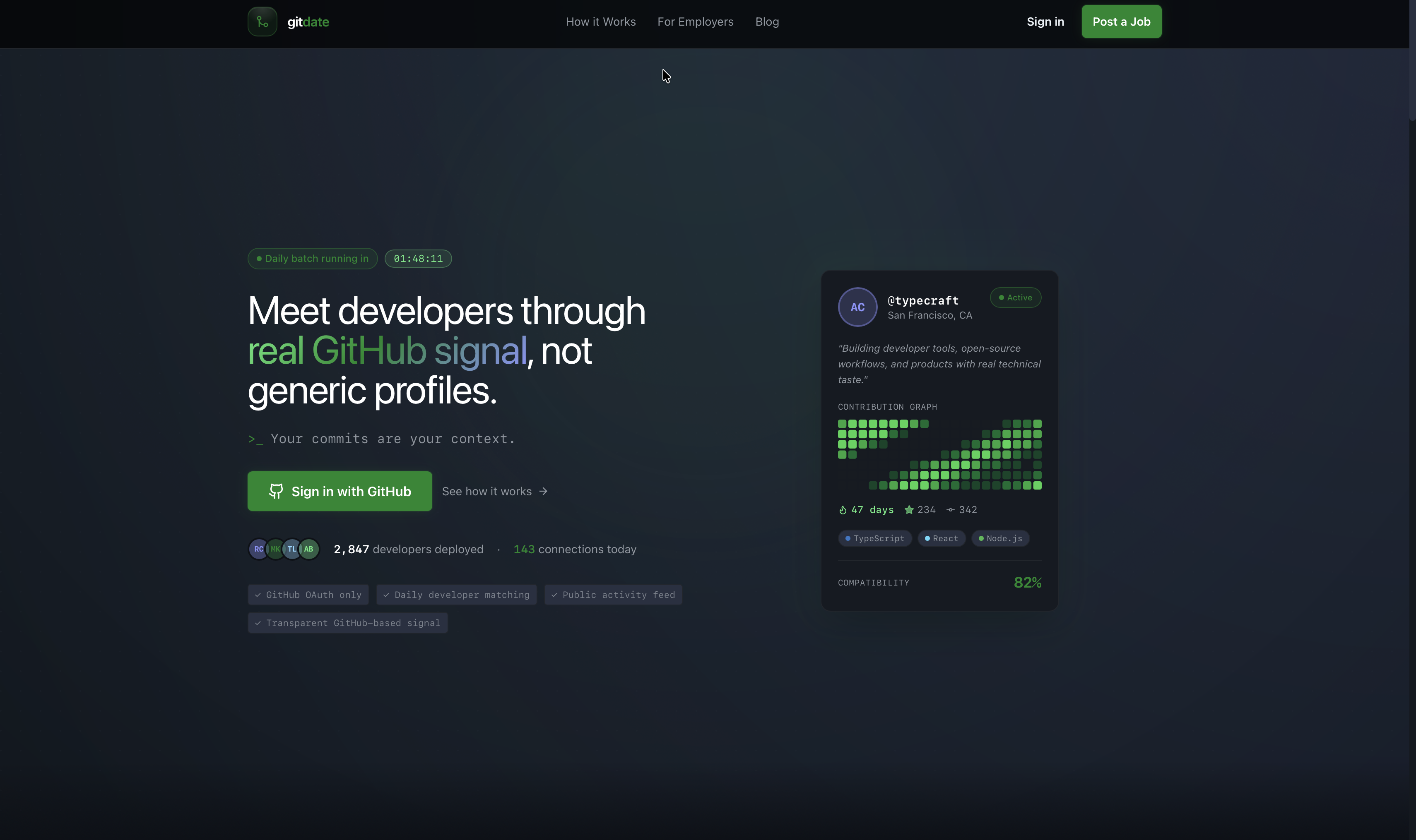Click the terminal prompt symbol
This screenshot has height=840, width=1416.
pos(255,439)
